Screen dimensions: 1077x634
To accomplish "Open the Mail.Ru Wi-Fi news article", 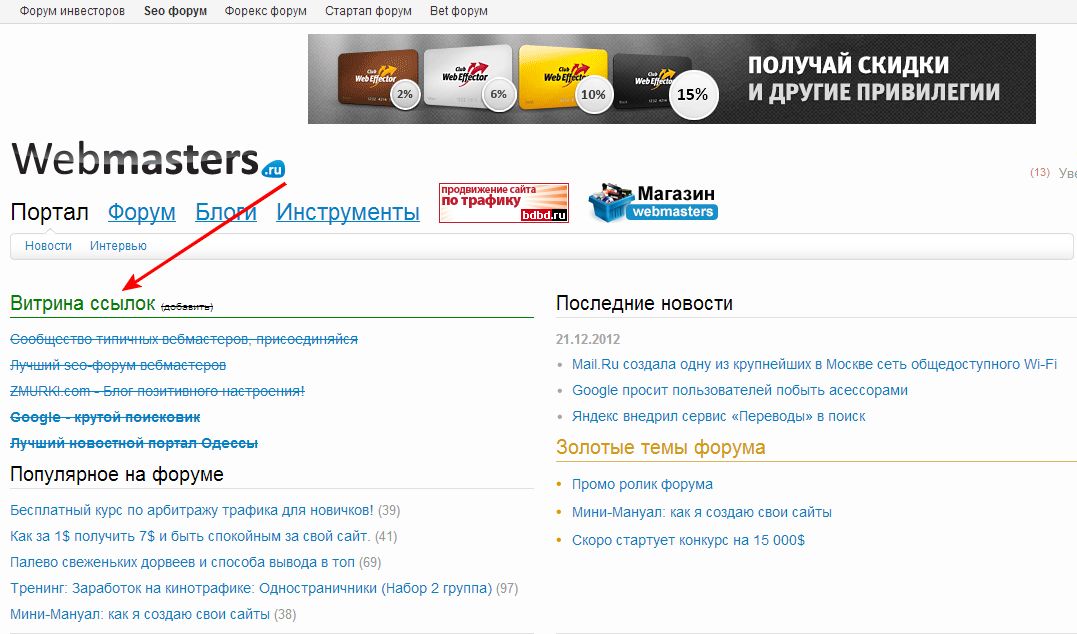I will [814, 364].
